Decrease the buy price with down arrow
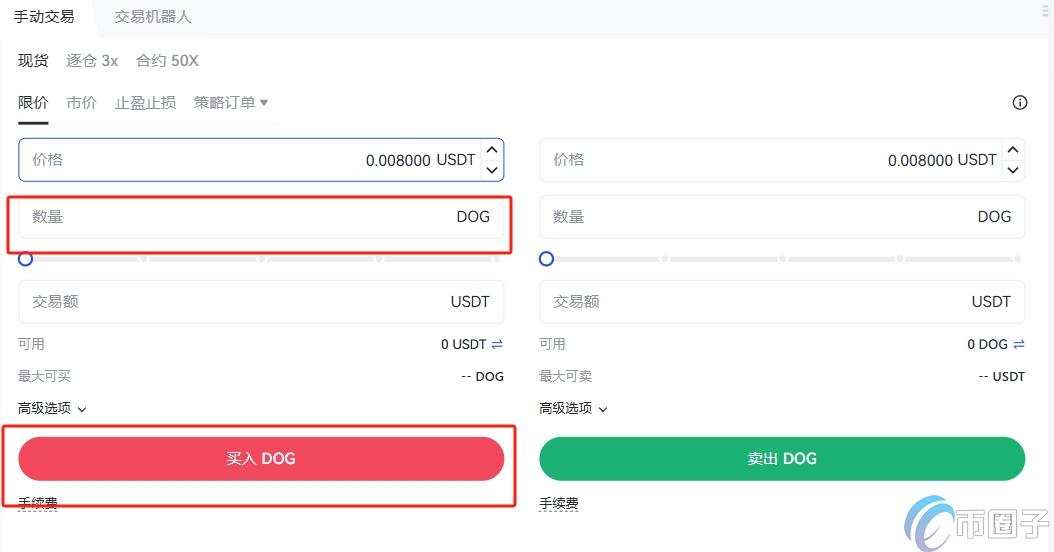 (x=492, y=169)
